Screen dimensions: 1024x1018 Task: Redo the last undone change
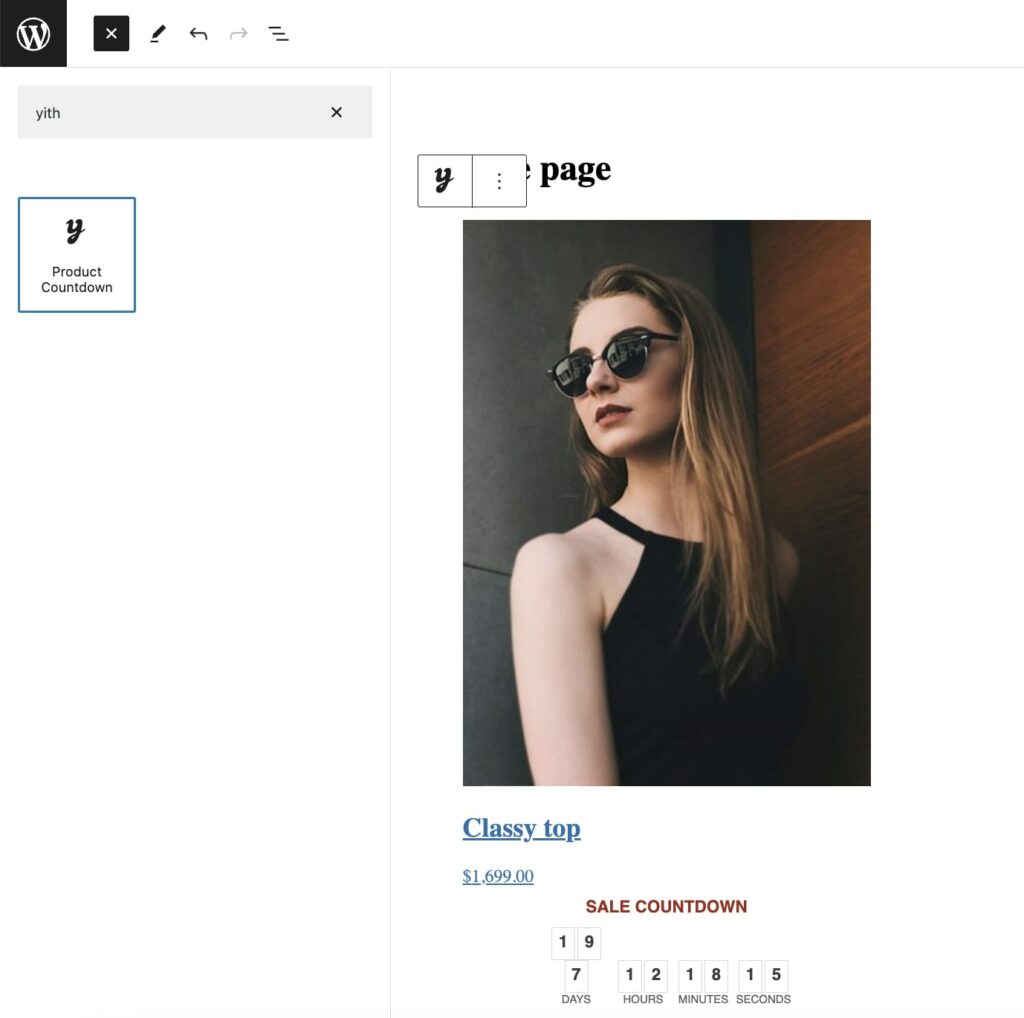point(238,33)
